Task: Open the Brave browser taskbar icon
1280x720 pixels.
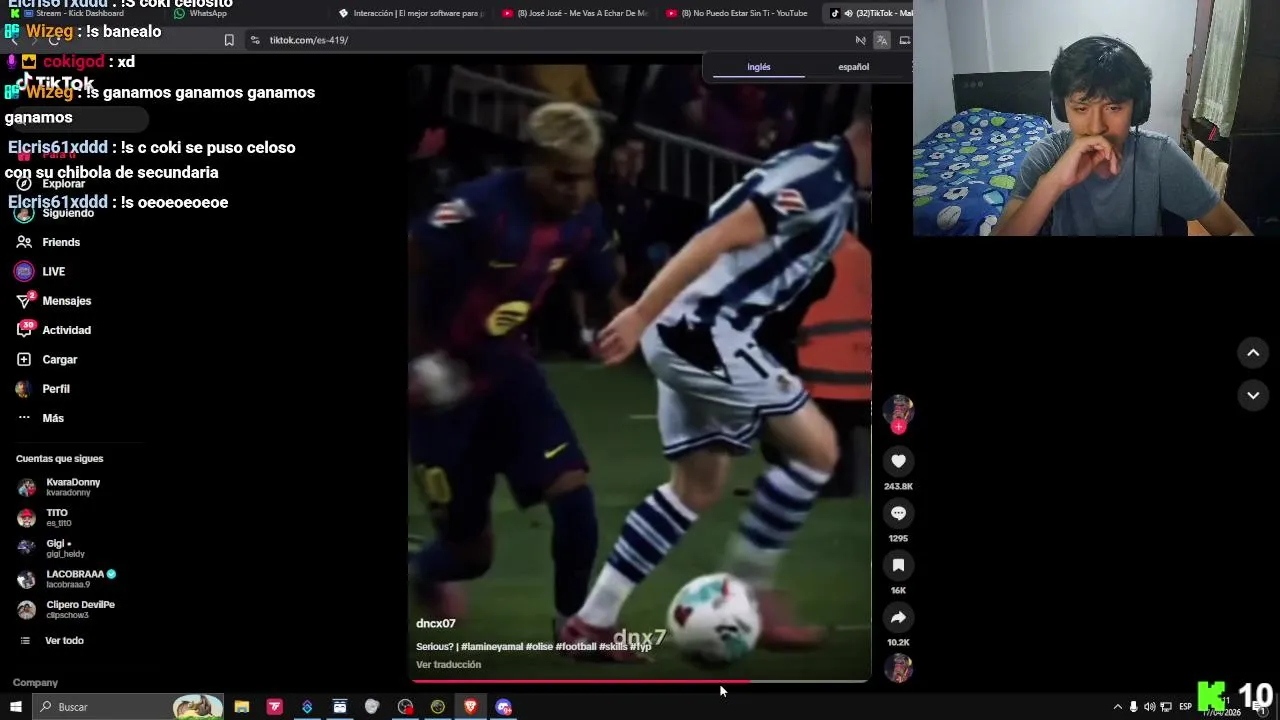Action: (471, 707)
